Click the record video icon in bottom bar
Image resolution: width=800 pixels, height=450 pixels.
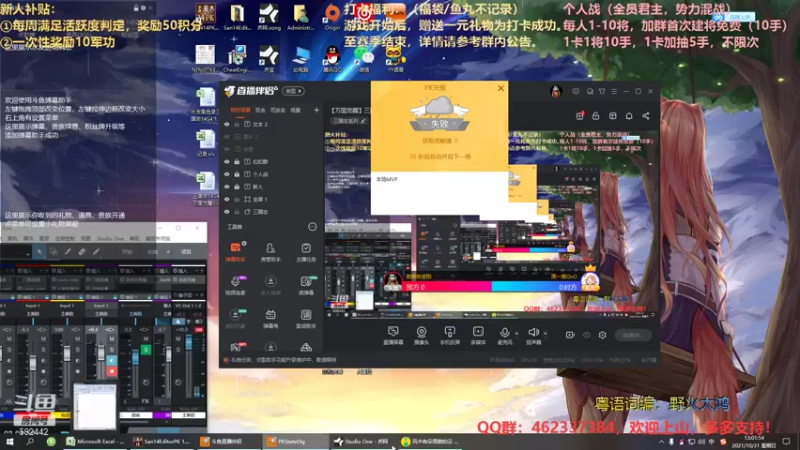570,335
